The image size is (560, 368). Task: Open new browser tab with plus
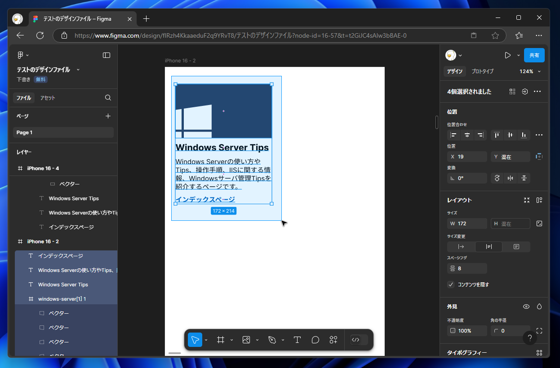click(x=146, y=19)
